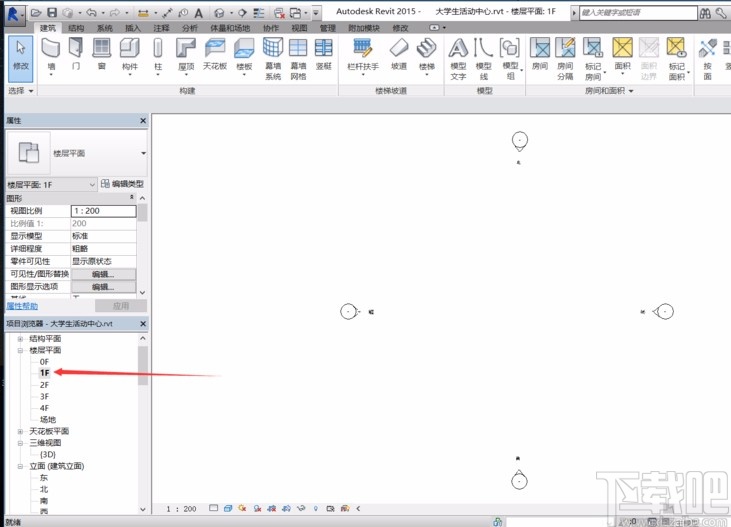Select the Floor (楼板) tool
Screen dimensions: 731x527
pos(244,55)
